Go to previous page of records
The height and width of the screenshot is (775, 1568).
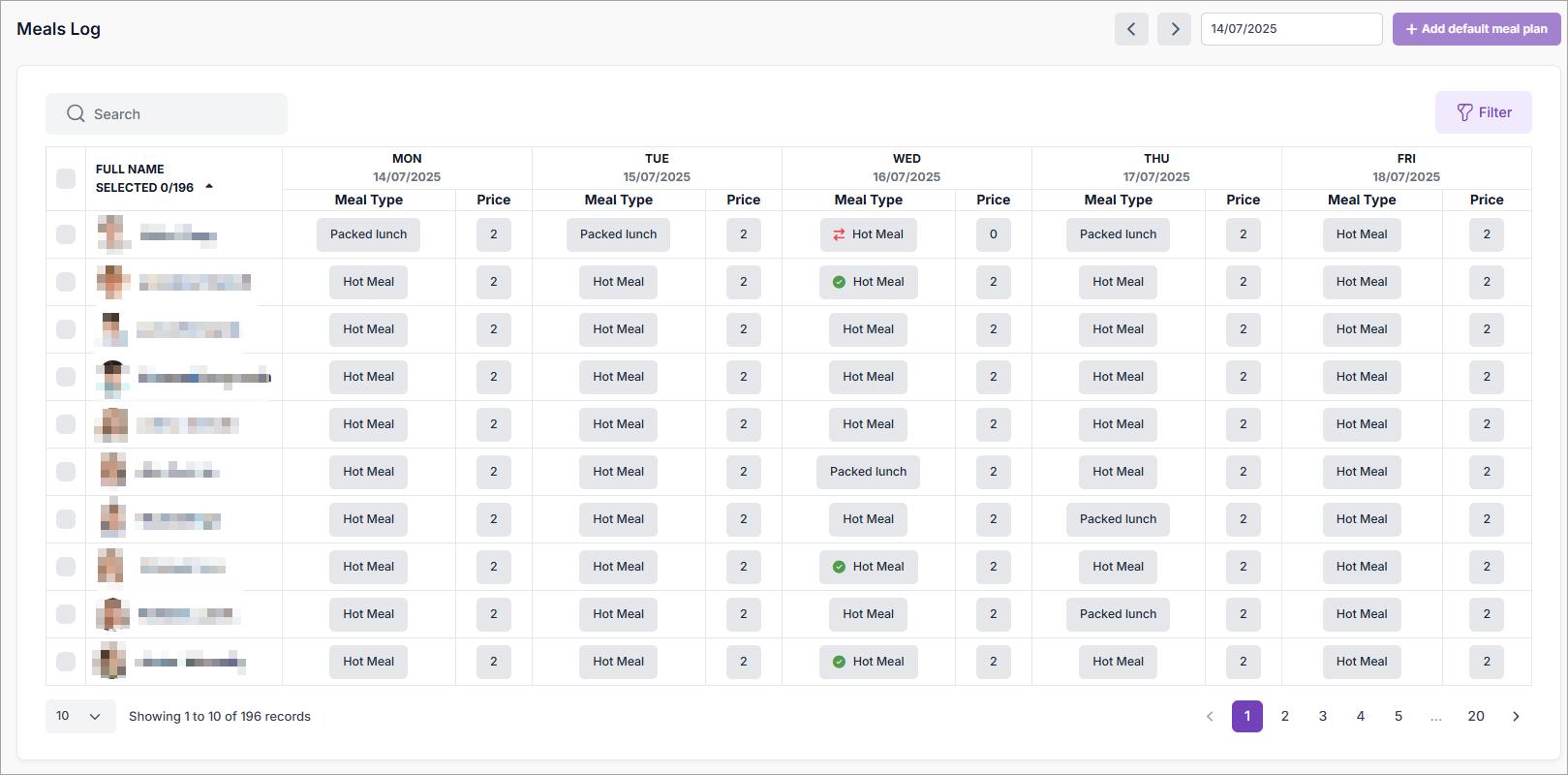pyautogui.click(x=1210, y=717)
